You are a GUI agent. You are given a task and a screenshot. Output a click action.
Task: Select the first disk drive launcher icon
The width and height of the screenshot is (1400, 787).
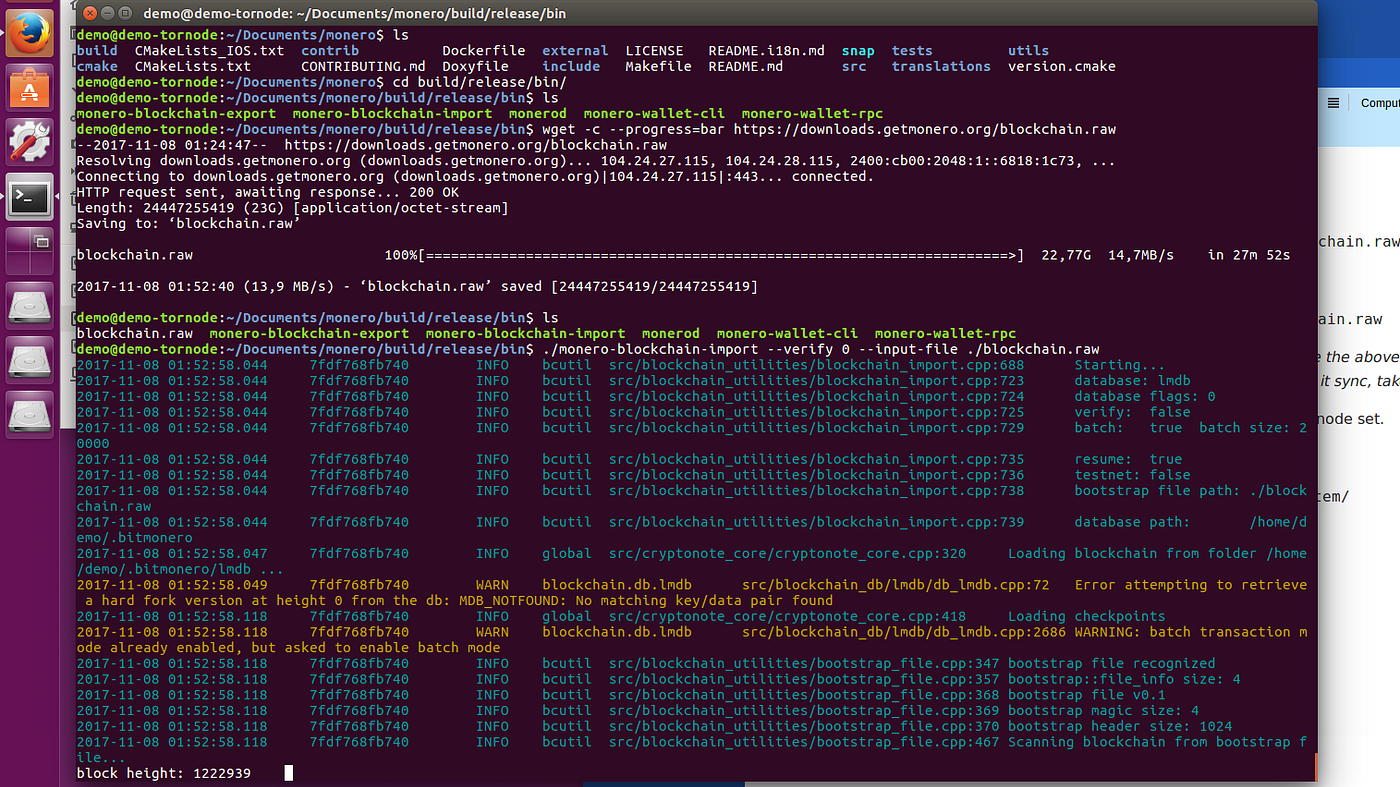(x=29, y=305)
